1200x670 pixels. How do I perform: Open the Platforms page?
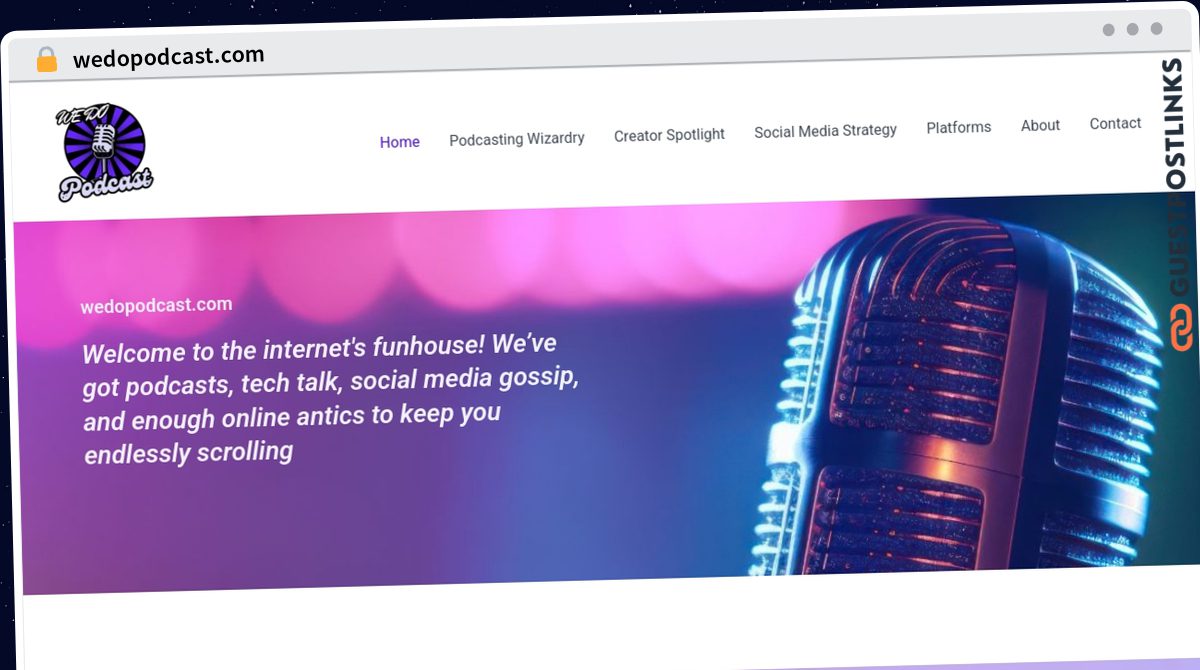[958, 127]
